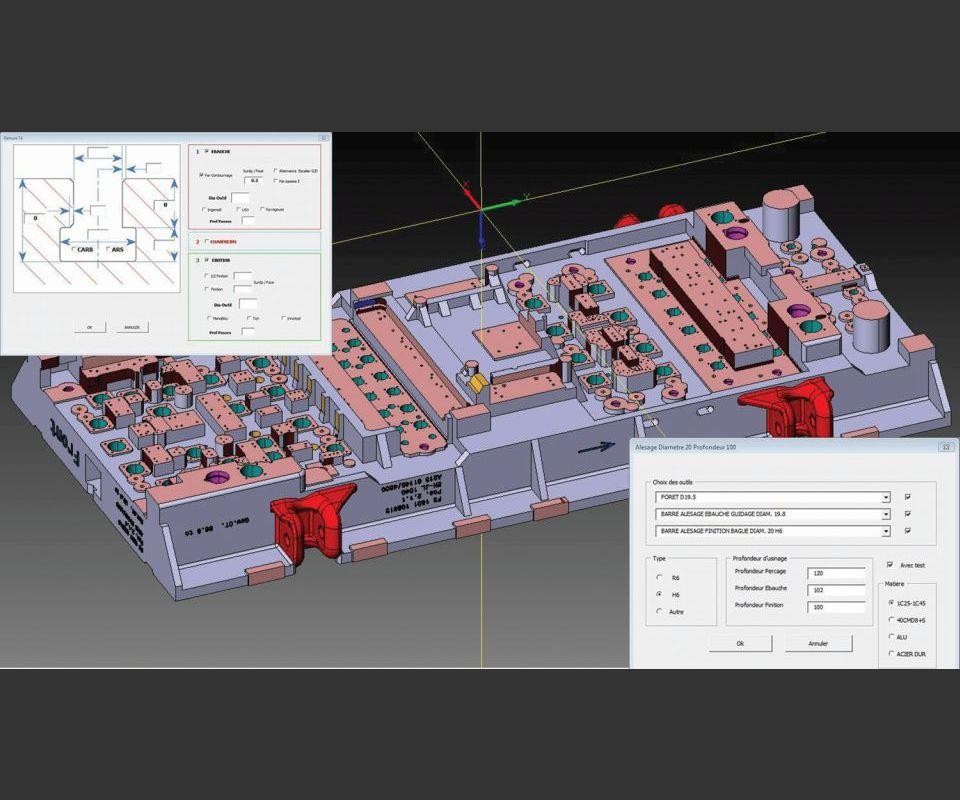Open the BARRE ALESAGE FINITION BAGUE dropdown
Image resolution: width=960 pixels, height=800 pixels.
[885, 532]
